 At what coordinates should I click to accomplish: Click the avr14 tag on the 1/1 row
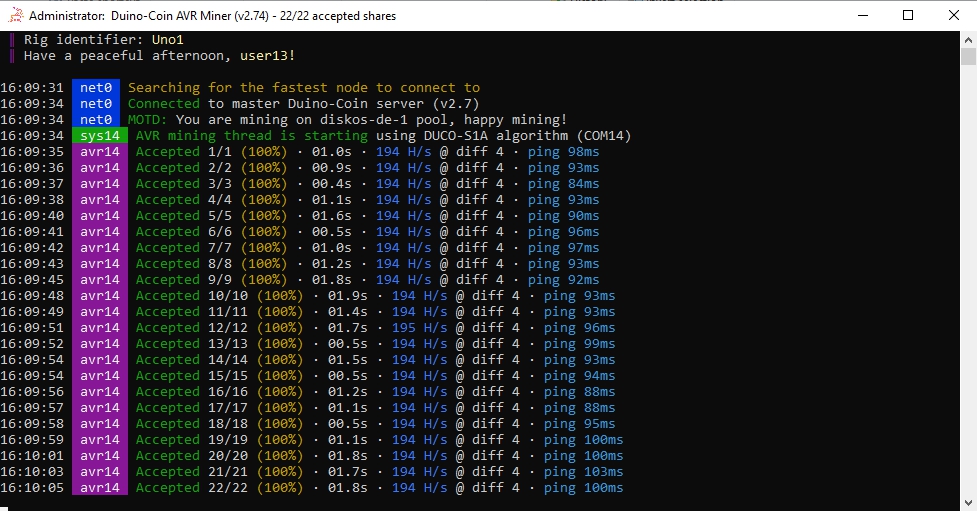[x=100, y=151]
